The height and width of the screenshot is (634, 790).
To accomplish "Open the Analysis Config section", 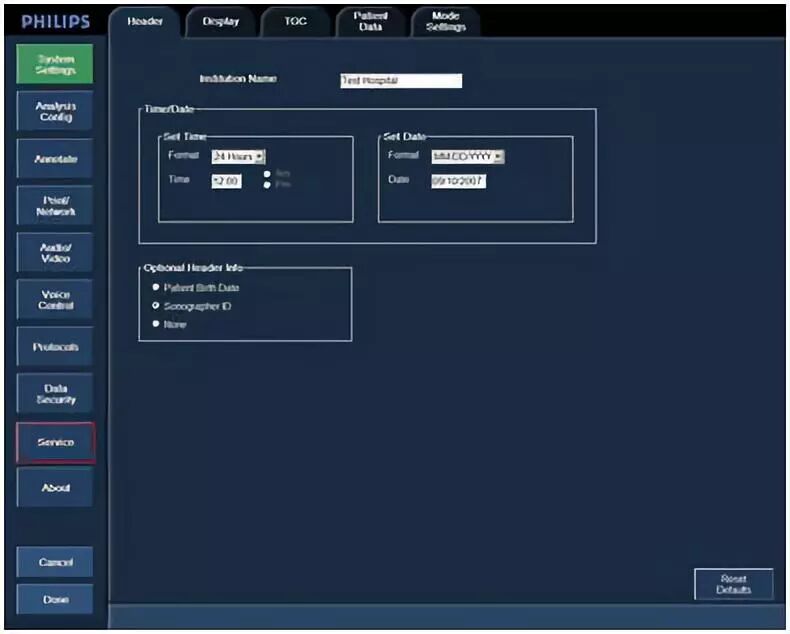I will click(54, 111).
